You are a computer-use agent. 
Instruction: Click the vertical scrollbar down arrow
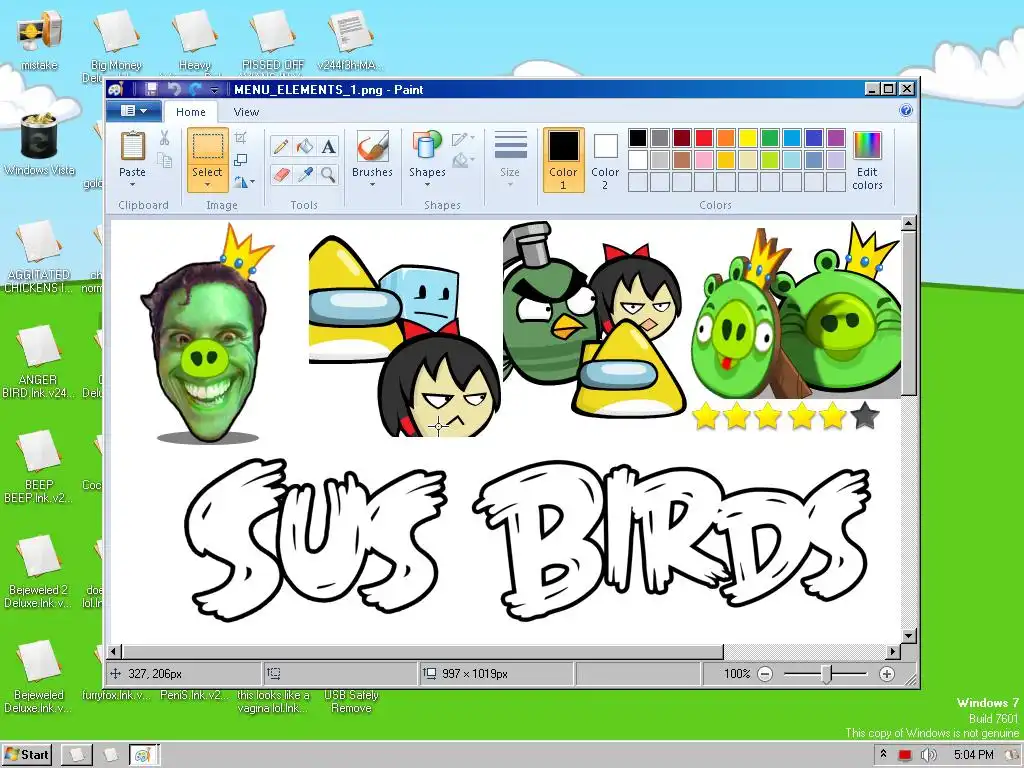(x=908, y=635)
